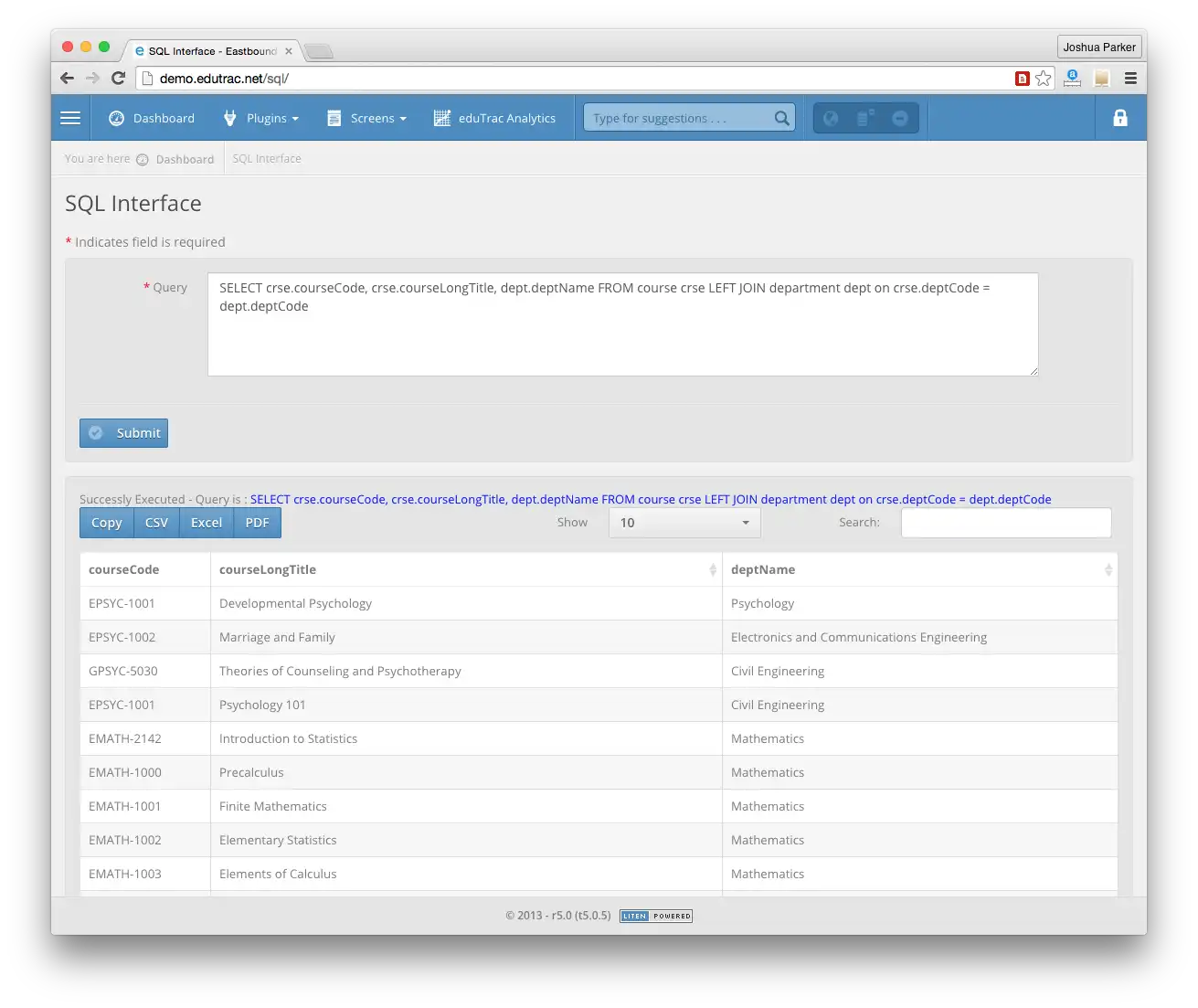Click the Dashboard speedometer icon
Viewport: 1198px width, 1008px height.
point(116,118)
